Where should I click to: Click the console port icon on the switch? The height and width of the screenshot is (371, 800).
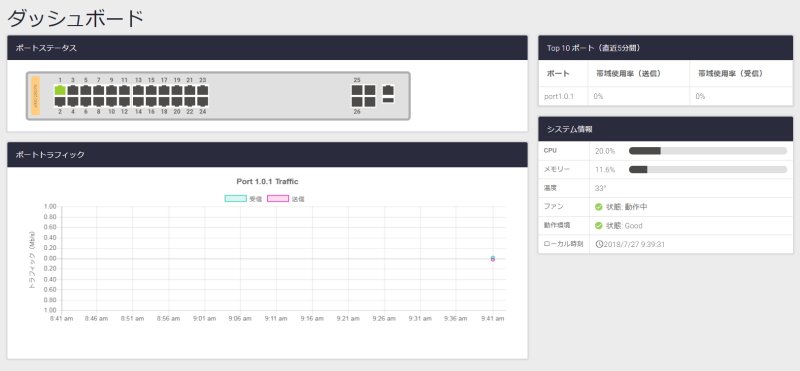point(388,90)
